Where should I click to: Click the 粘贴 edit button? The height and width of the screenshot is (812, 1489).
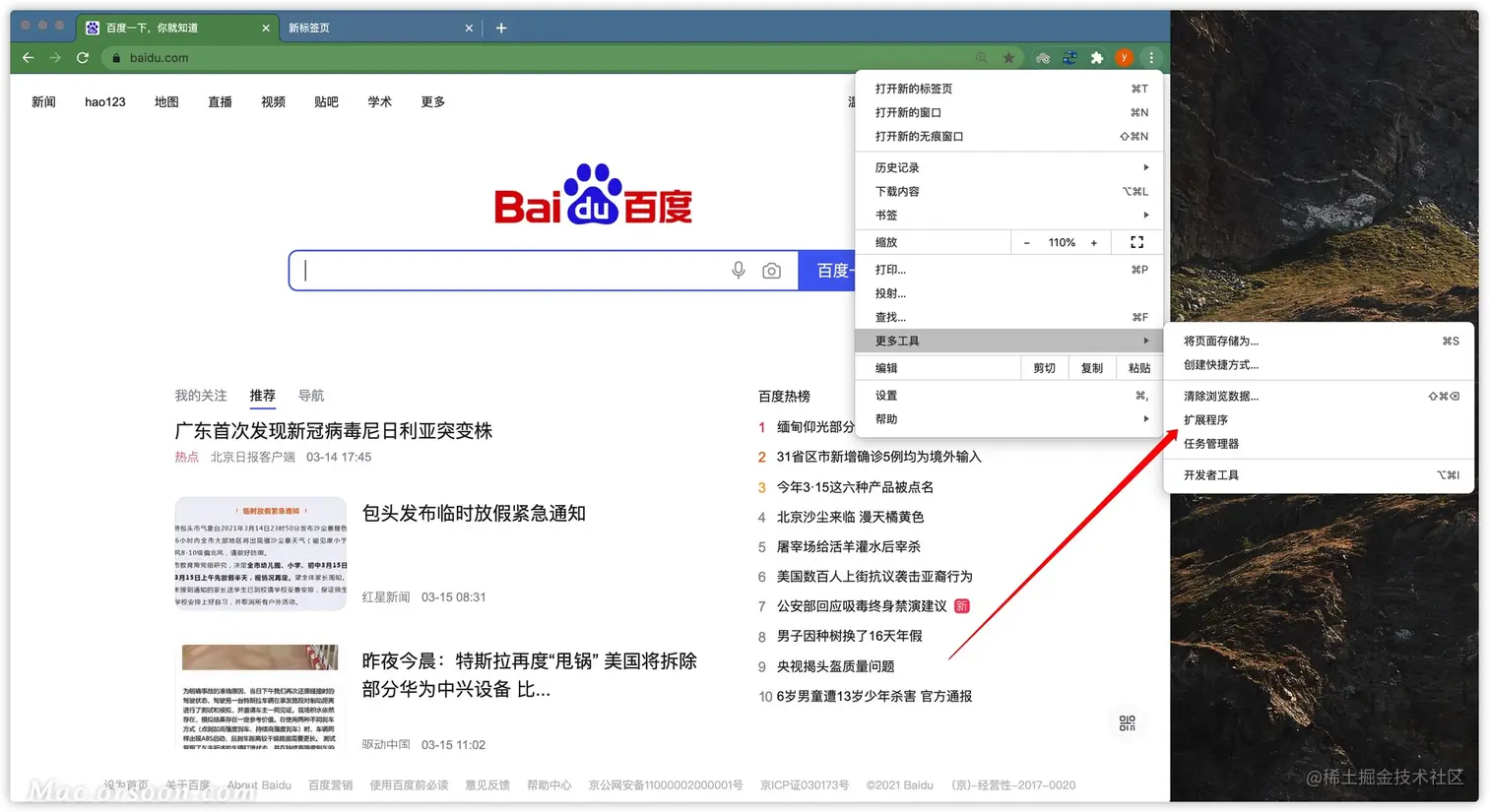[x=1138, y=368]
